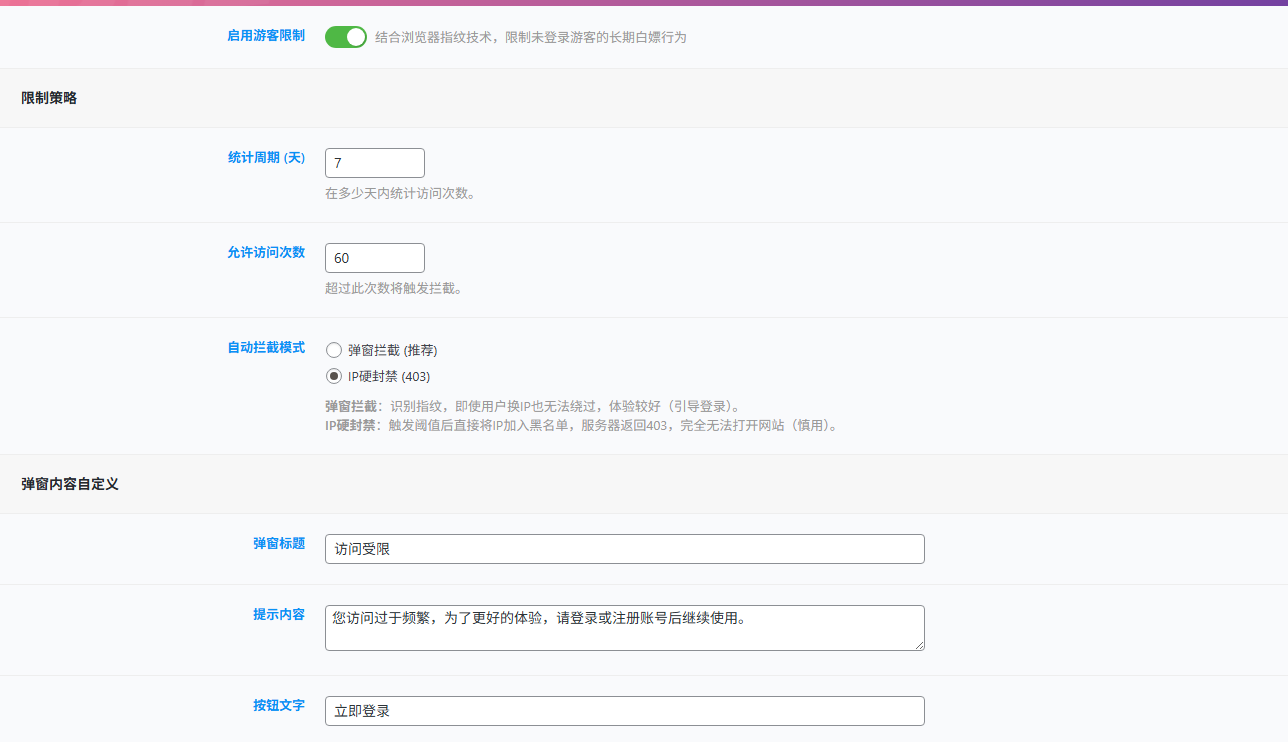This screenshot has width=1288, height=742.
Task: Click the 允许访问次数 input showing 60
Action: point(374,257)
